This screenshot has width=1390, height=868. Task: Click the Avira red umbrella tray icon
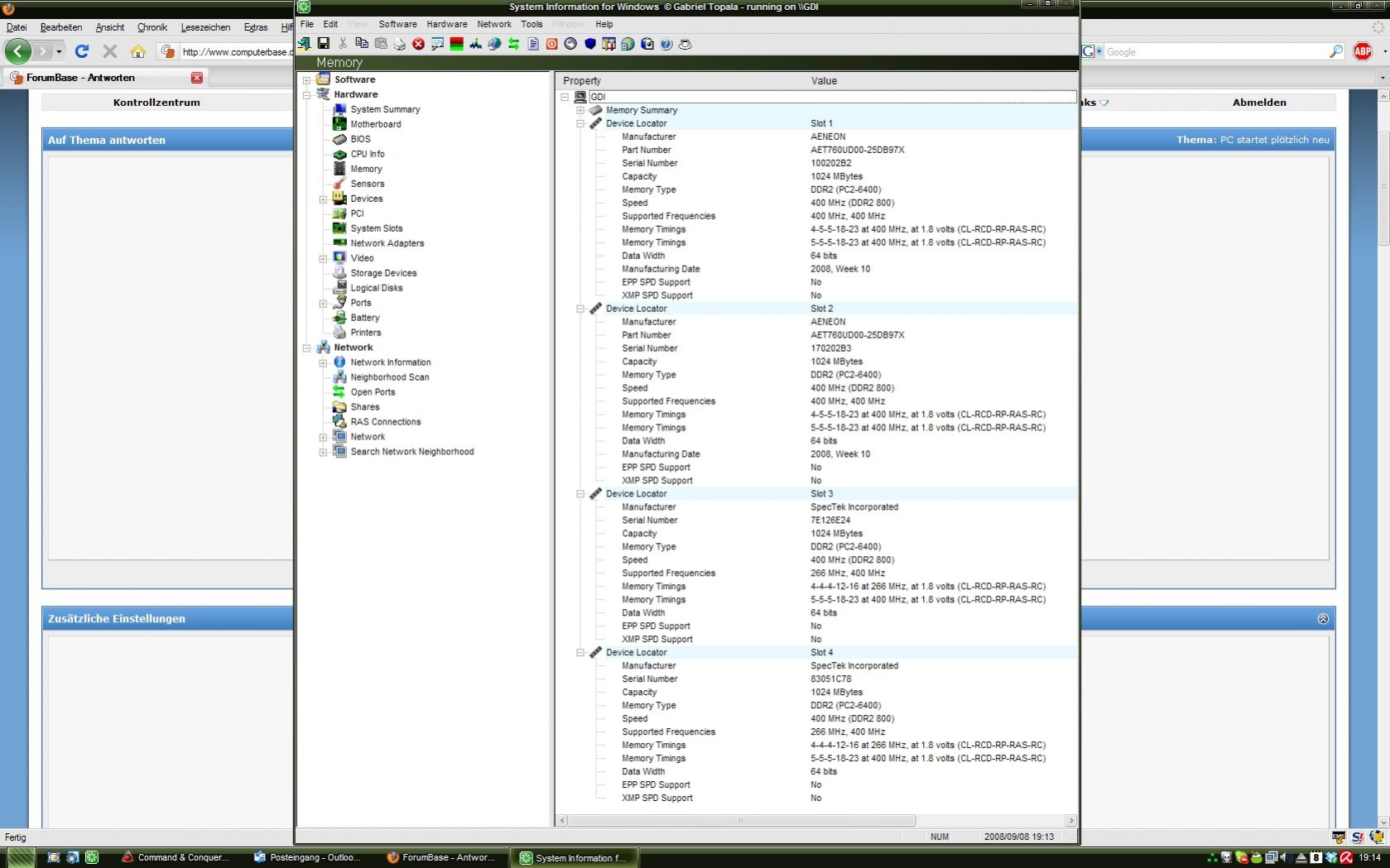tap(1347, 858)
